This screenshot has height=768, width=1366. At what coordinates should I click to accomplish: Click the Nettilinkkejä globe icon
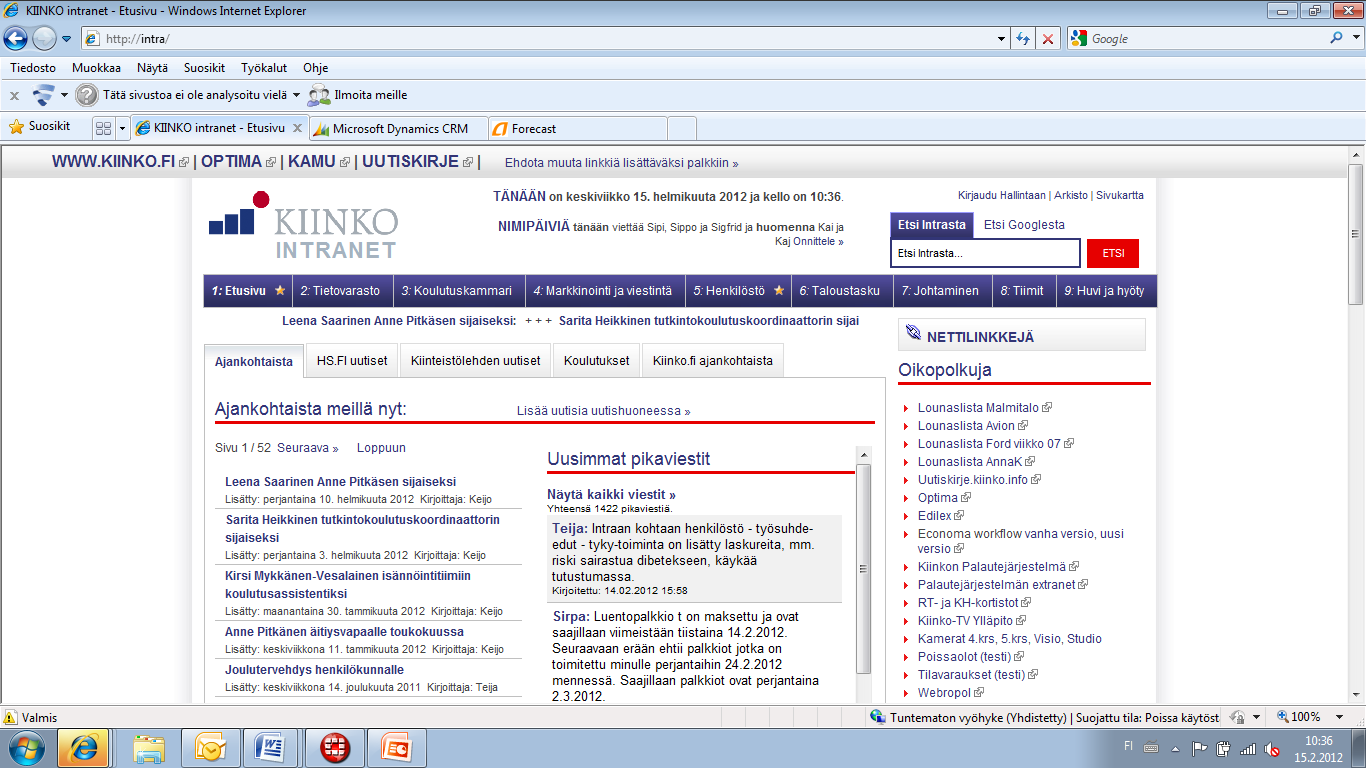click(x=912, y=333)
